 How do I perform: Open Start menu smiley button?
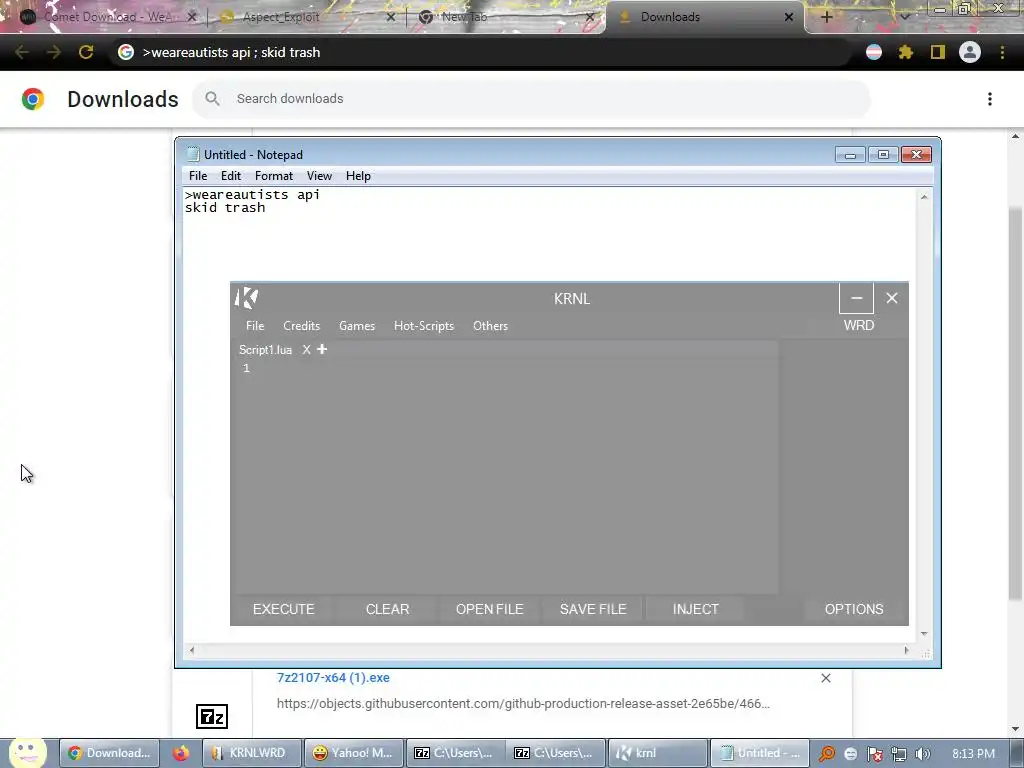[27, 752]
